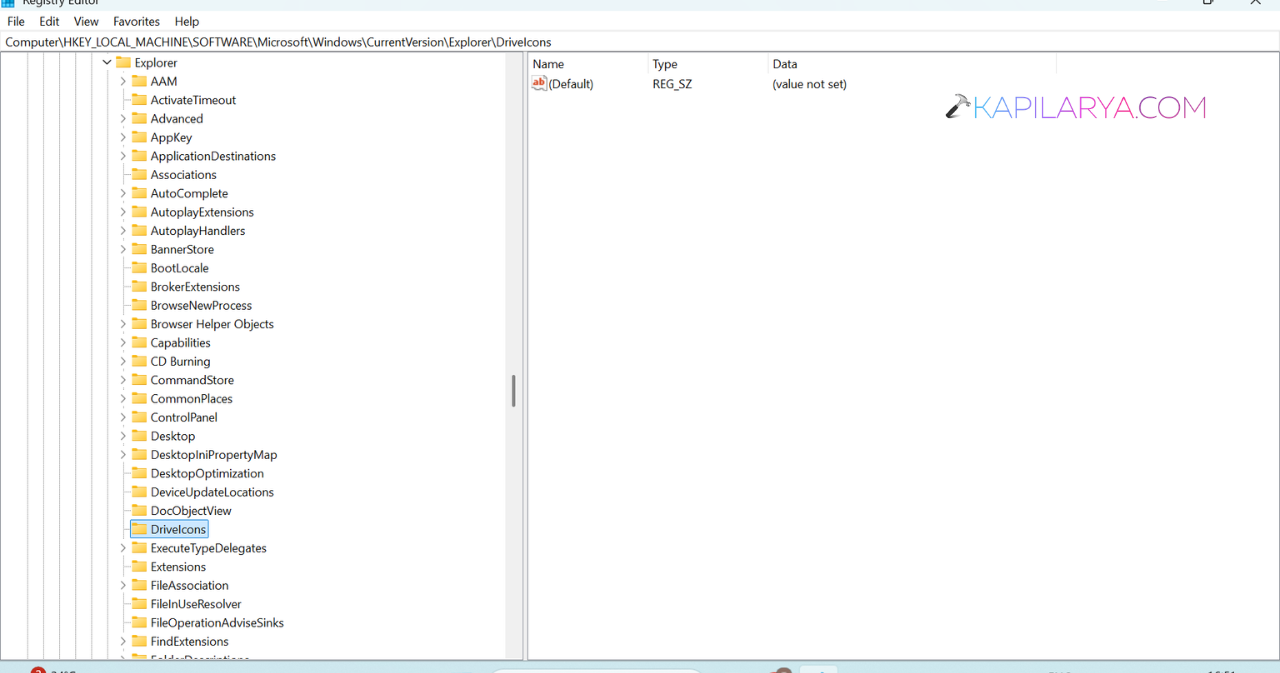Image resolution: width=1280 pixels, height=673 pixels.
Task: Expand the BannerStore key
Action: click(x=123, y=250)
